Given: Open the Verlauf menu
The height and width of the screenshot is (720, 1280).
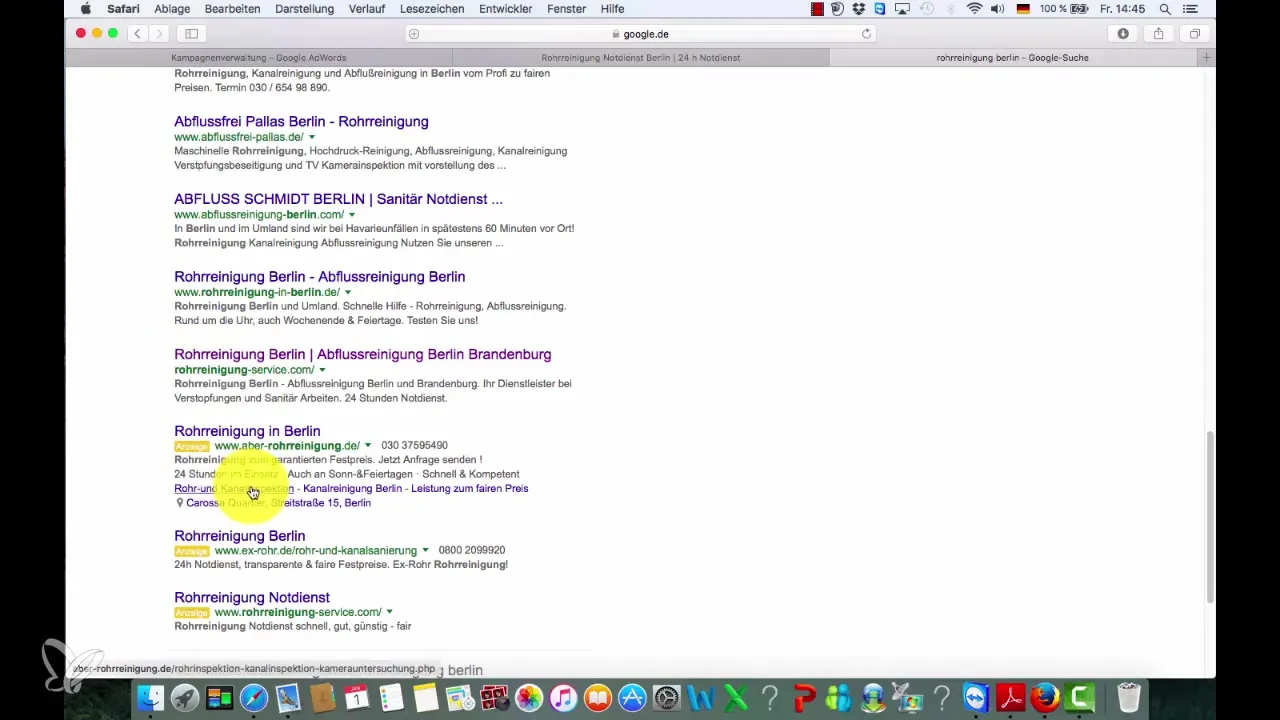Looking at the screenshot, I should 367,9.
